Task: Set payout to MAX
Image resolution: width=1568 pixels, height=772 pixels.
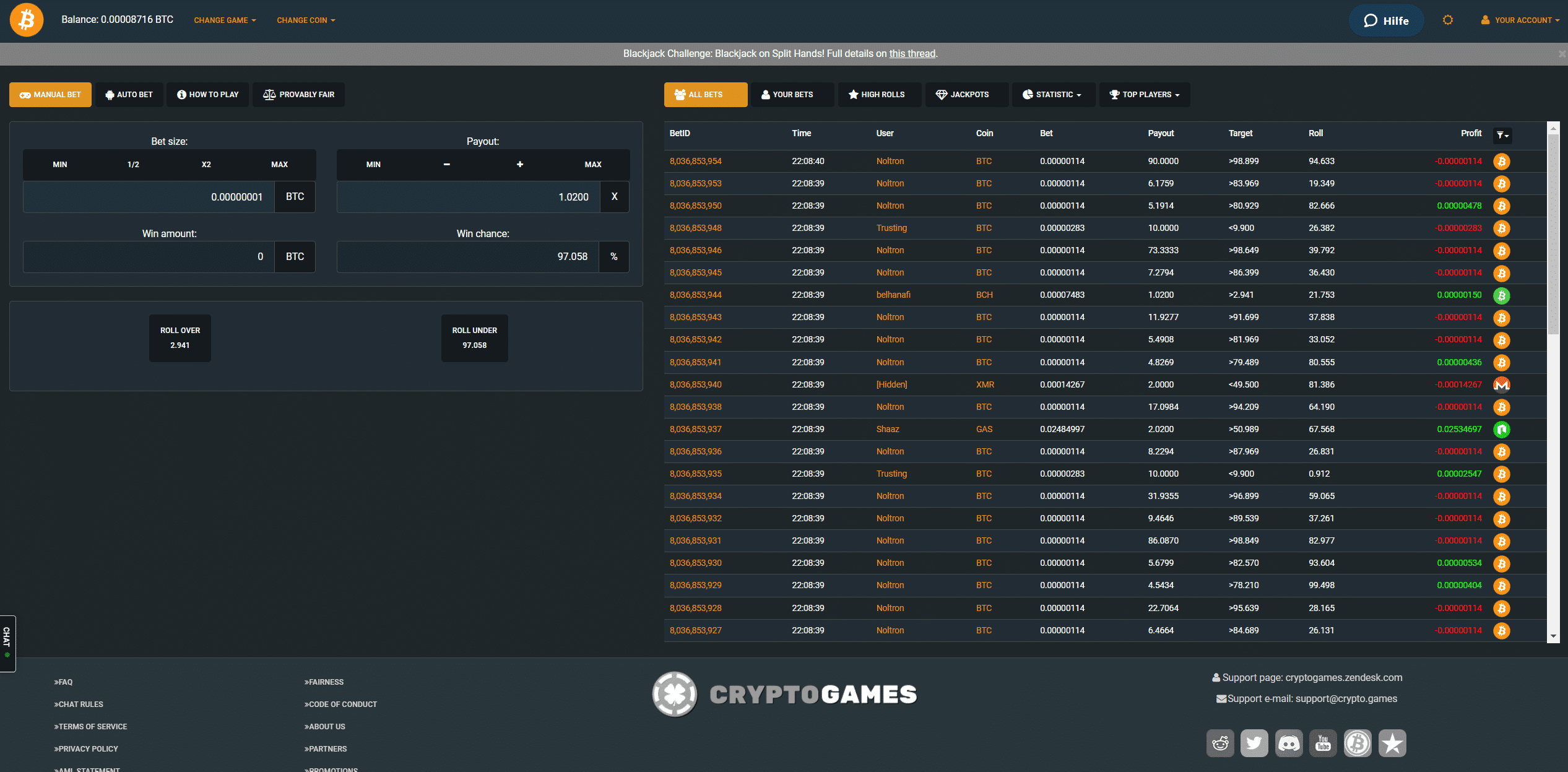Action: coord(592,165)
